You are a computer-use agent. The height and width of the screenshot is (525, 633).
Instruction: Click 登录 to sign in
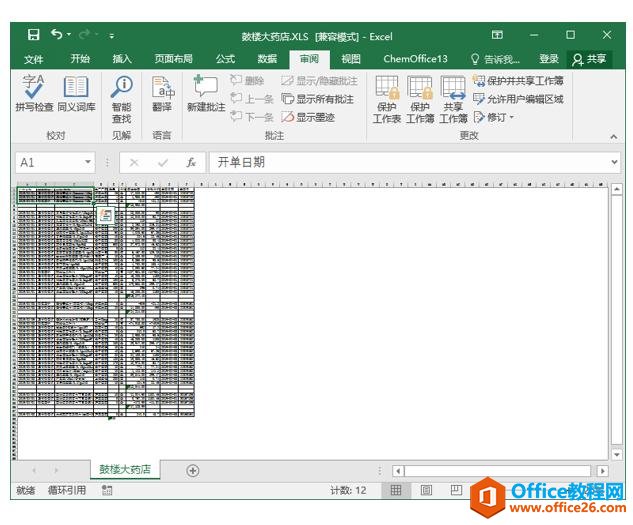[x=549, y=59]
